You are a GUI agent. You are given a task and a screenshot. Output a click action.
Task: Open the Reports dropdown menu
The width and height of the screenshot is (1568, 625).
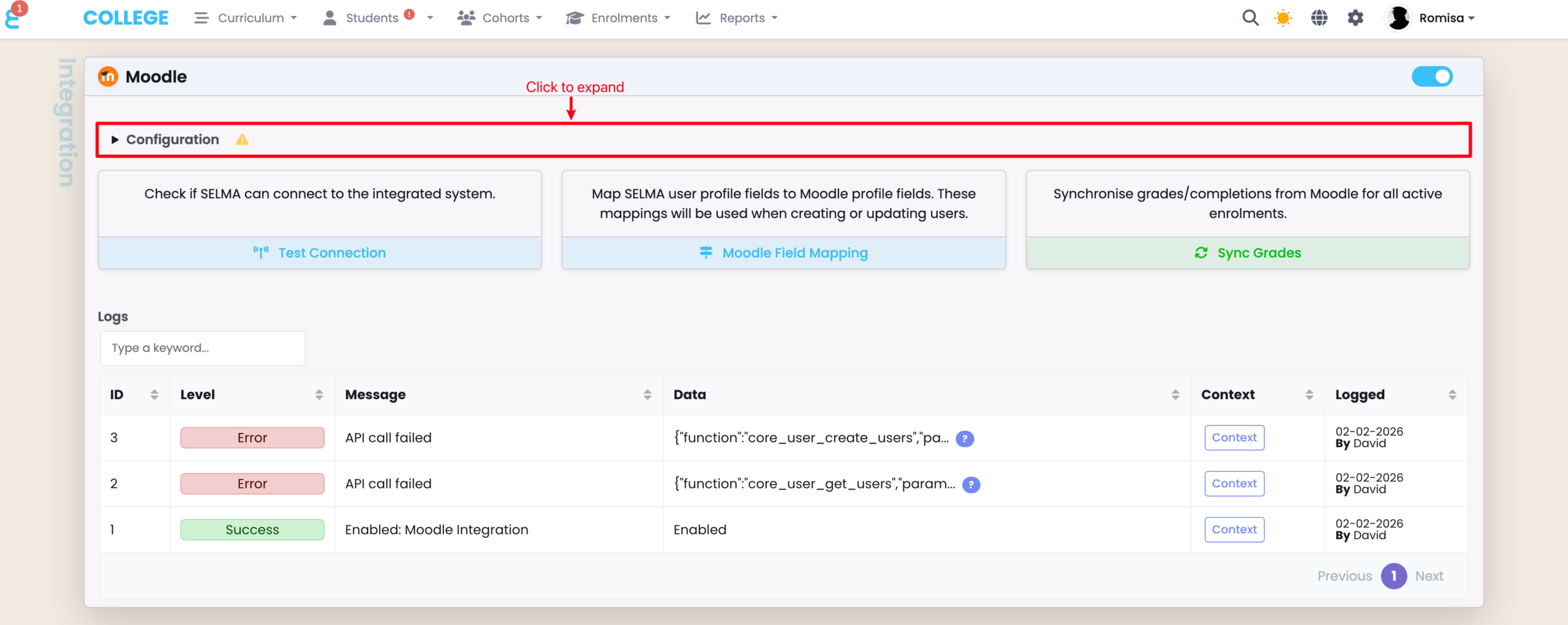point(737,18)
